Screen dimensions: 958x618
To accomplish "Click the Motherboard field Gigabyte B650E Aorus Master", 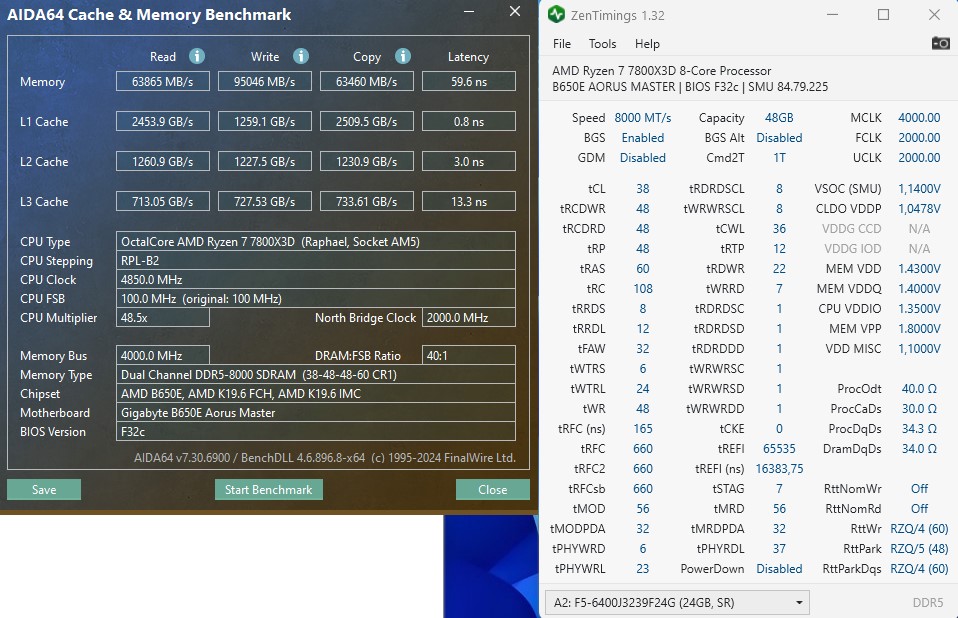I will [x=316, y=412].
